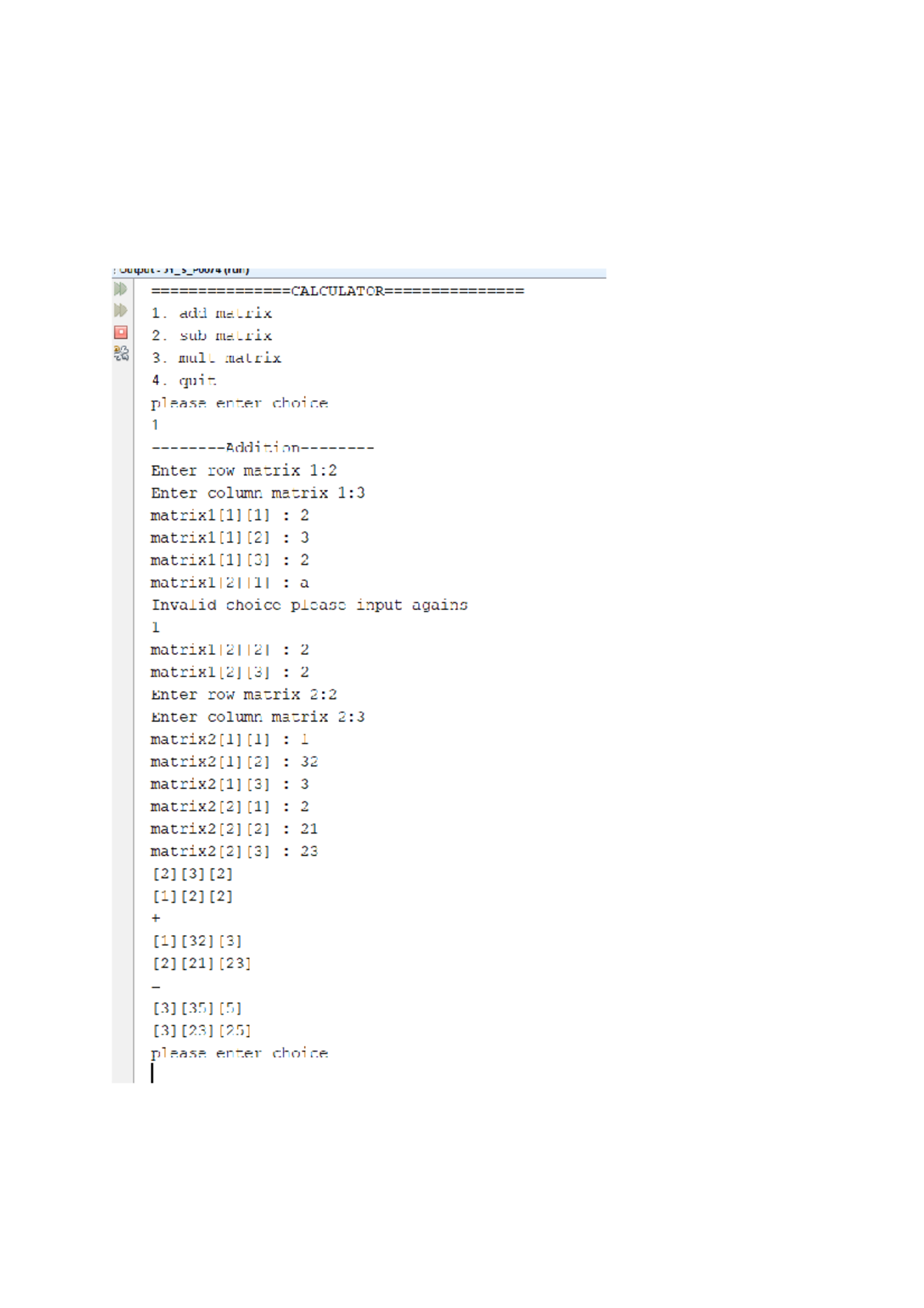The image size is (924, 1308).
Task: Click the '[3][35][5]' result row
Action: 197,1008
